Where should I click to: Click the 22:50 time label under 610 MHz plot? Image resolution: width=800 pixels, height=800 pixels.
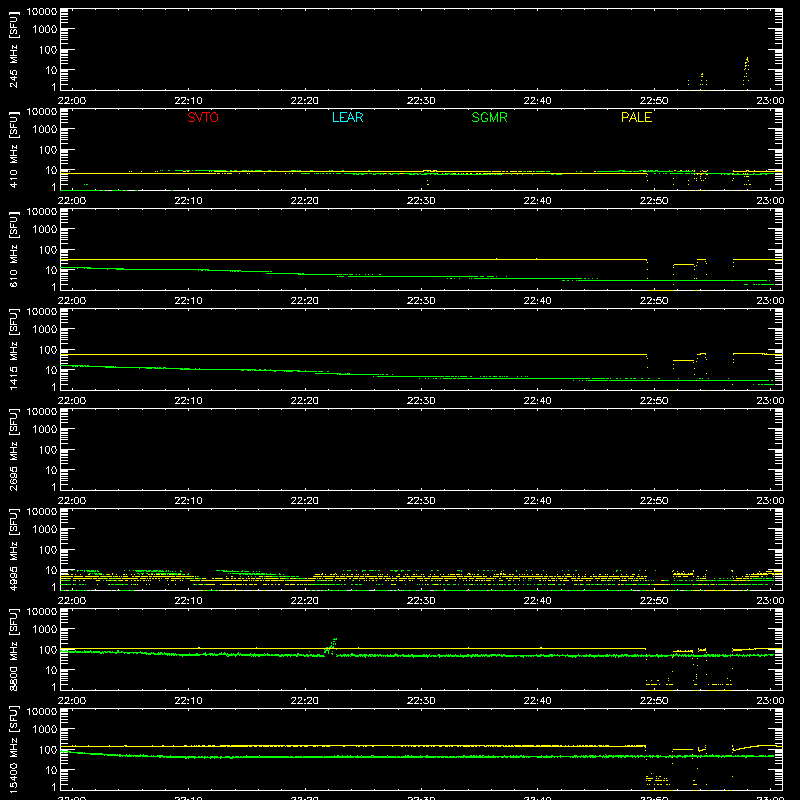(654, 301)
